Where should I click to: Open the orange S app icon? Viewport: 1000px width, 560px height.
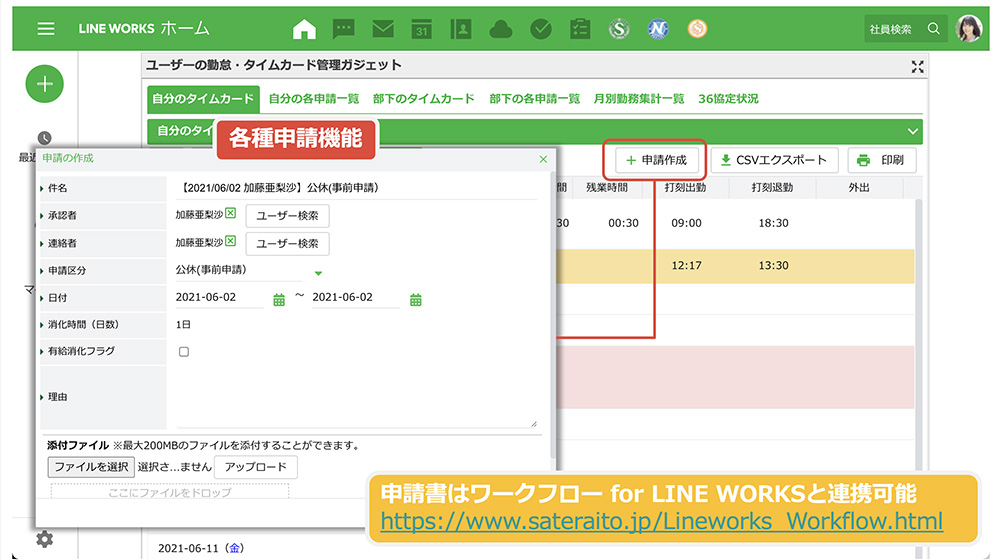[697, 29]
